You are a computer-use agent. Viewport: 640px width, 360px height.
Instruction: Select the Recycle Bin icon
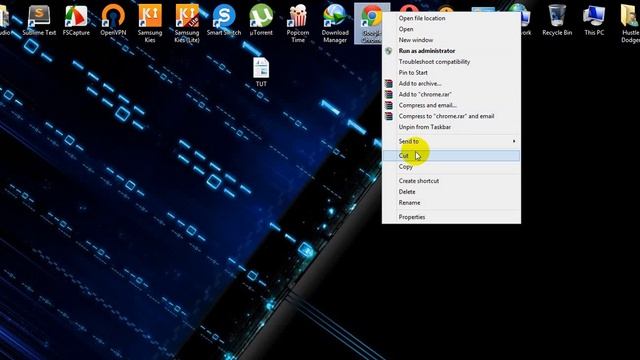tap(557, 20)
